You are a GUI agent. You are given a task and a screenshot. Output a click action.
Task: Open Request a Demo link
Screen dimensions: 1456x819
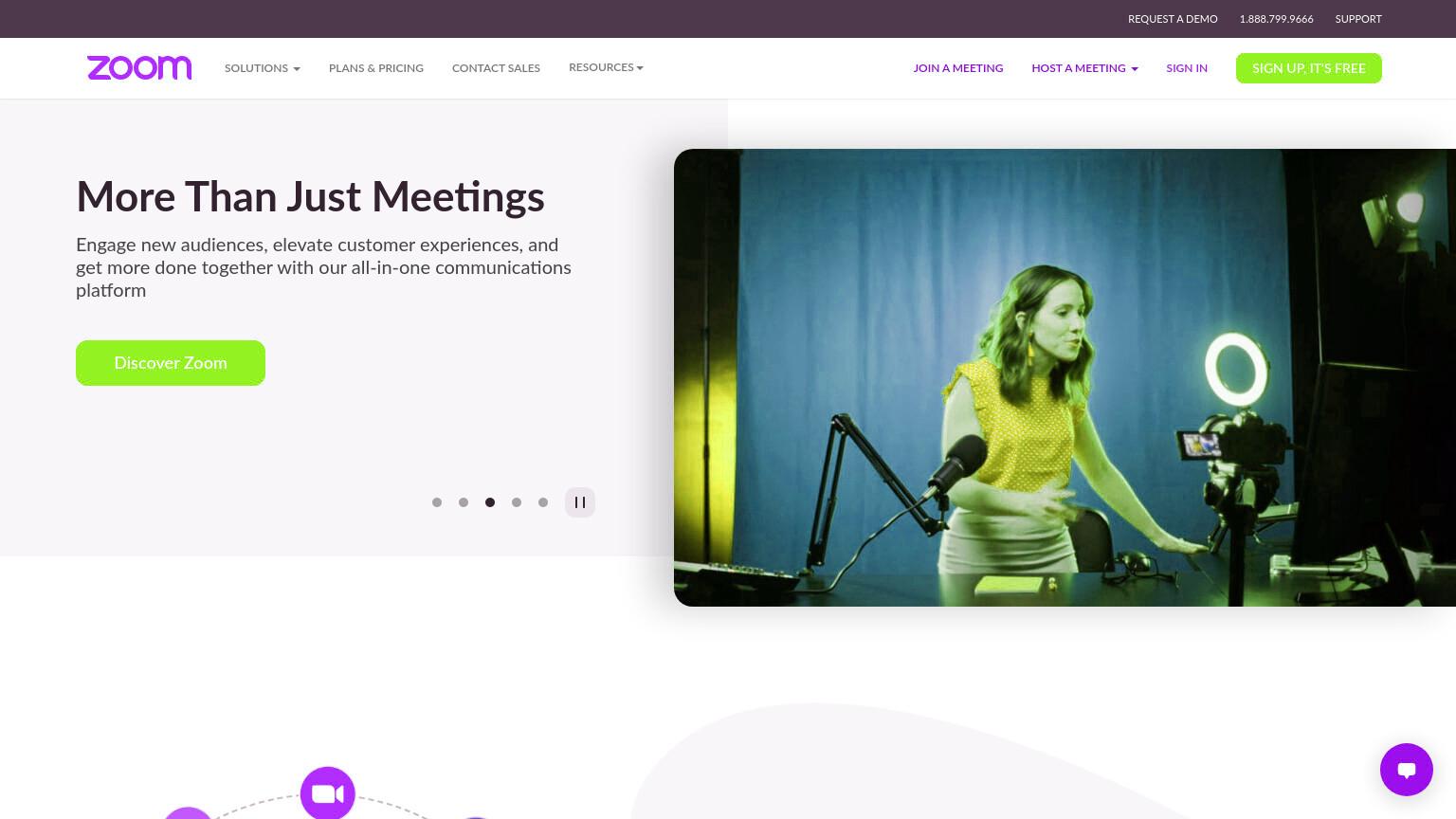click(1173, 19)
